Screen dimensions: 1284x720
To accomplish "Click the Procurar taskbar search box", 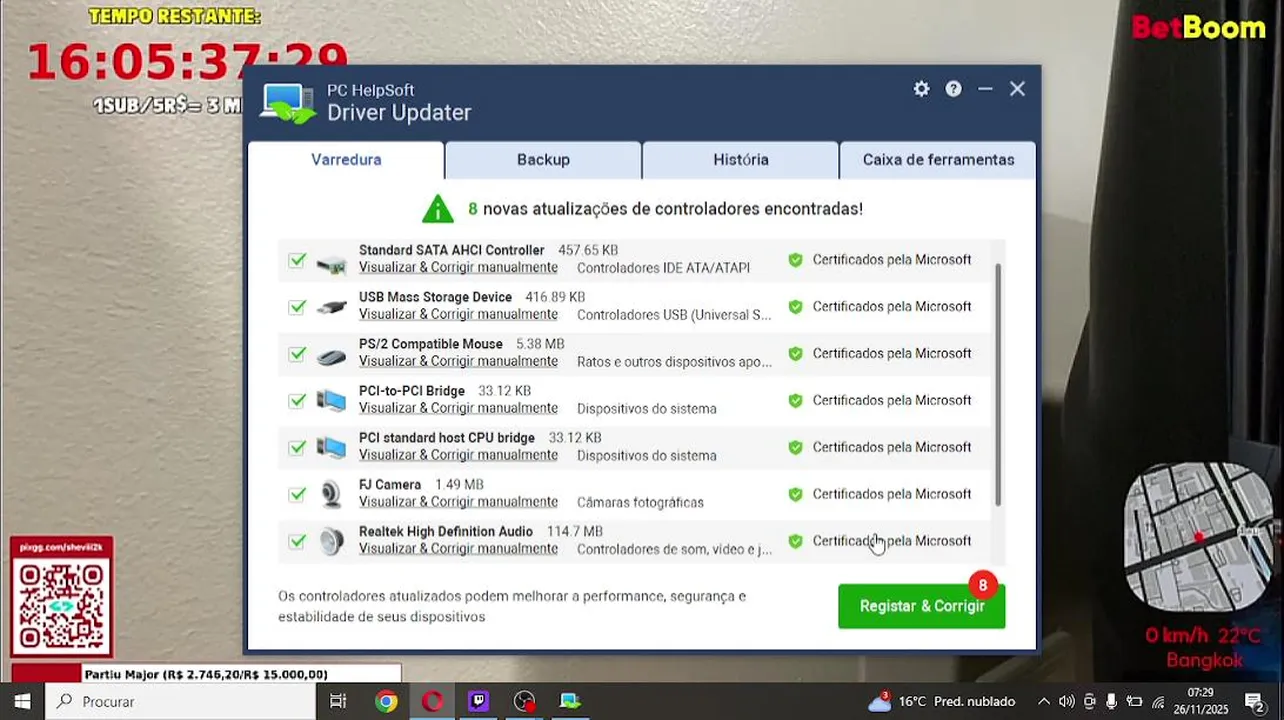I will click(180, 701).
